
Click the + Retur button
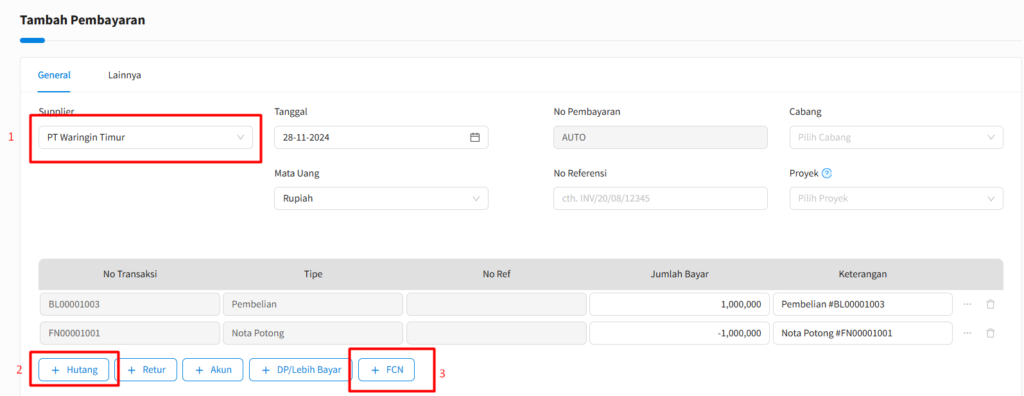point(146,370)
